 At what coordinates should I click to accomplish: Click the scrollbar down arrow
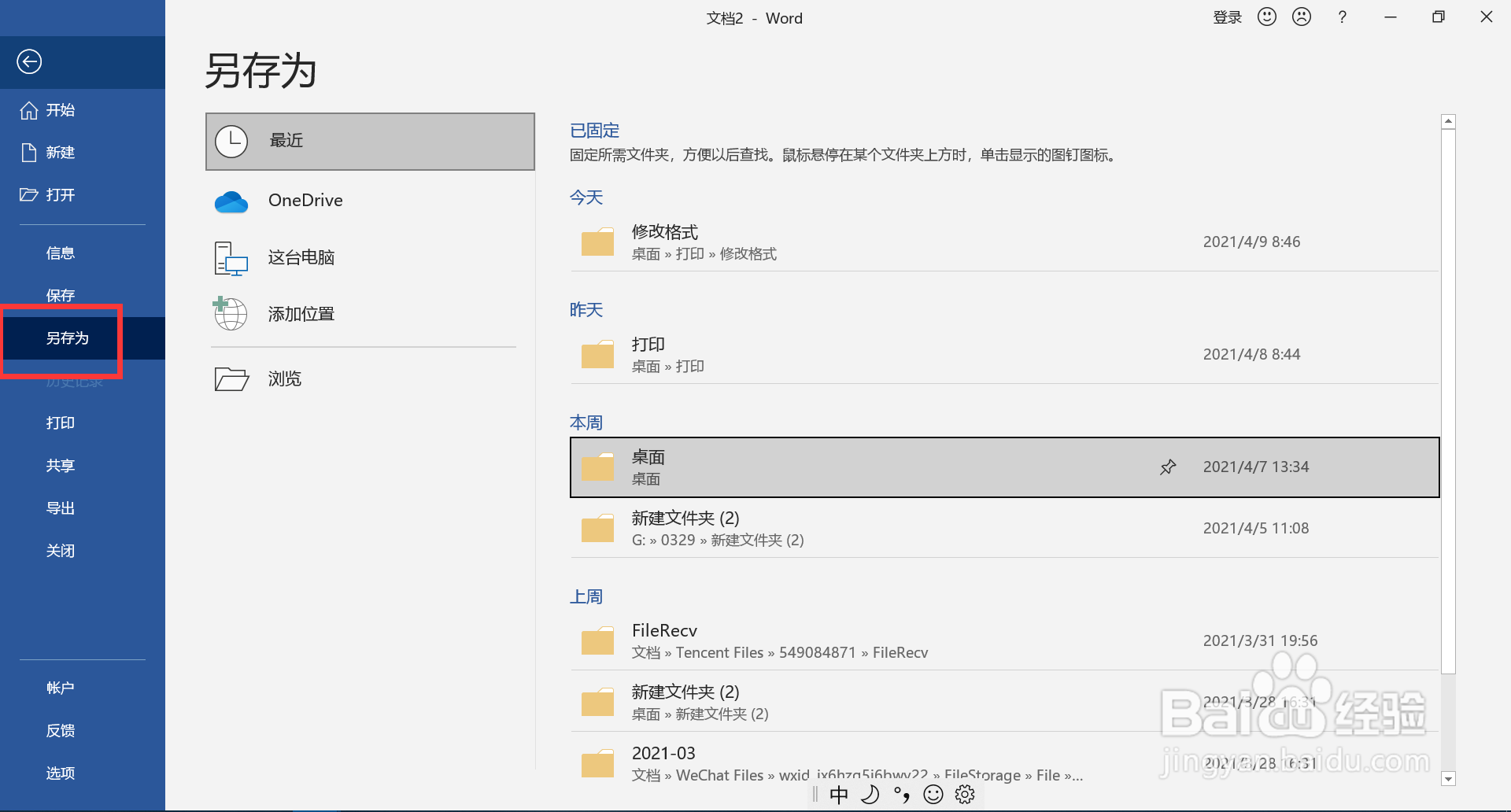coord(1448,779)
